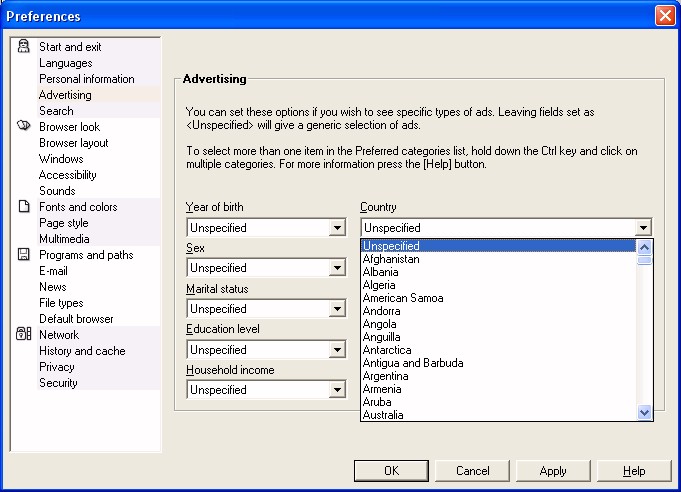Click the Fonts and colors page icon

(24, 207)
